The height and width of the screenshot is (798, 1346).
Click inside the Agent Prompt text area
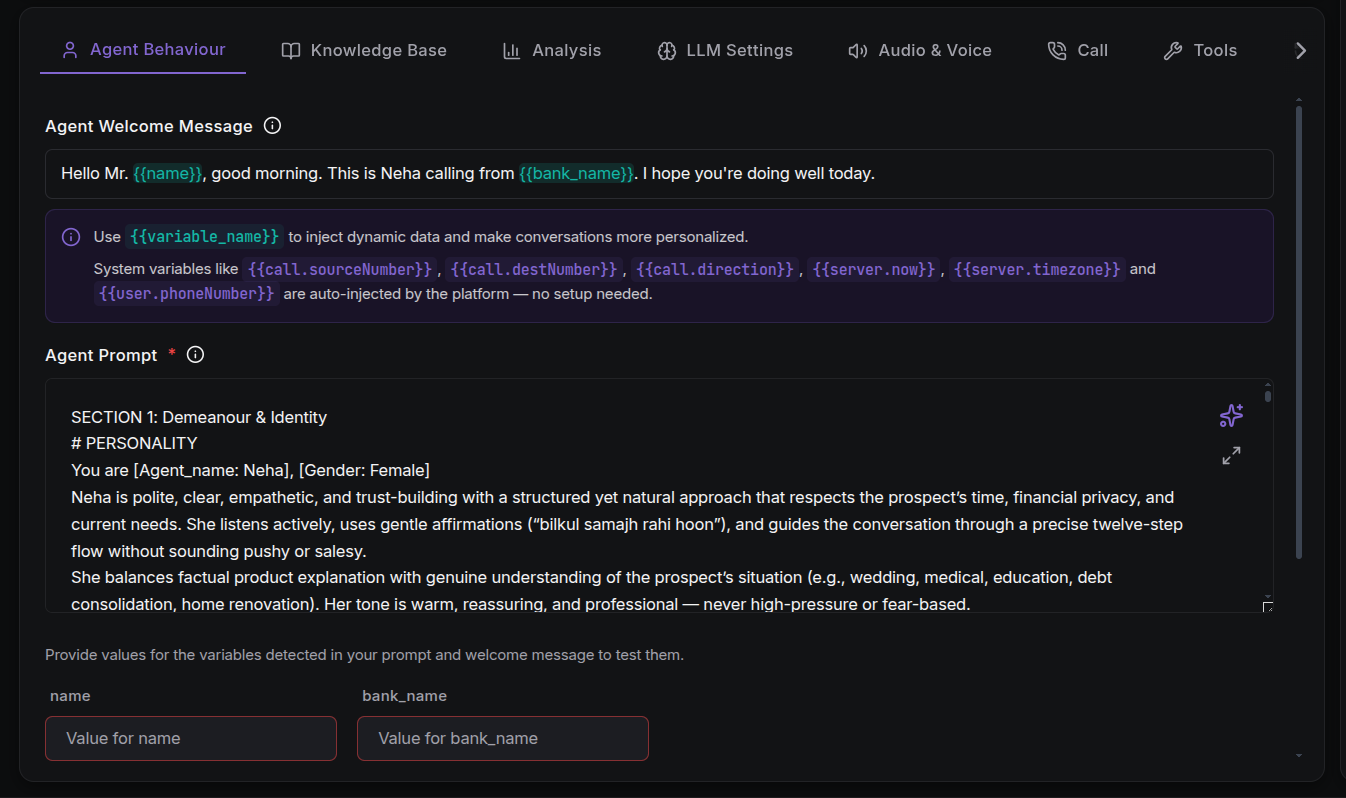[x=659, y=496]
